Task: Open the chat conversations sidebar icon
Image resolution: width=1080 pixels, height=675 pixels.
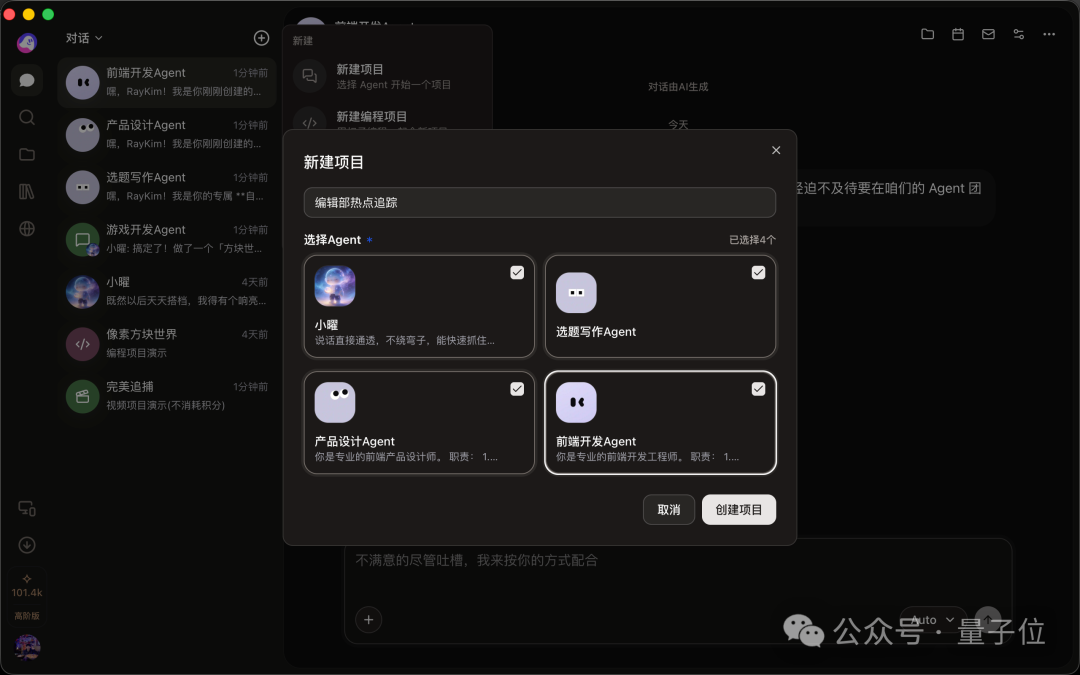Action: tap(27, 80)
